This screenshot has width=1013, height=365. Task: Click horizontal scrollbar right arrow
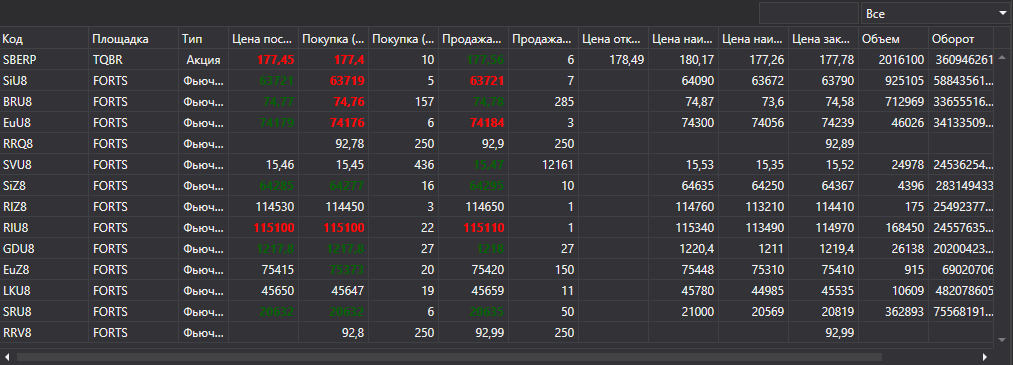pyautogui.click(x=985, y=356)
